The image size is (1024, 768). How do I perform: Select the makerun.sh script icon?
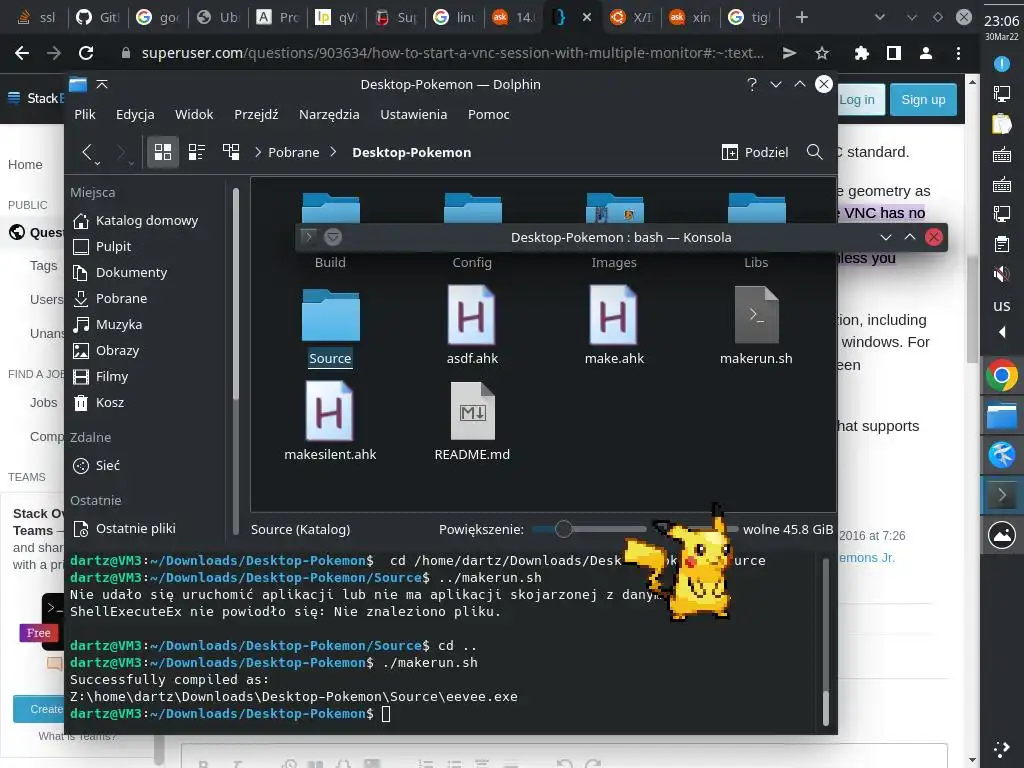756,315
